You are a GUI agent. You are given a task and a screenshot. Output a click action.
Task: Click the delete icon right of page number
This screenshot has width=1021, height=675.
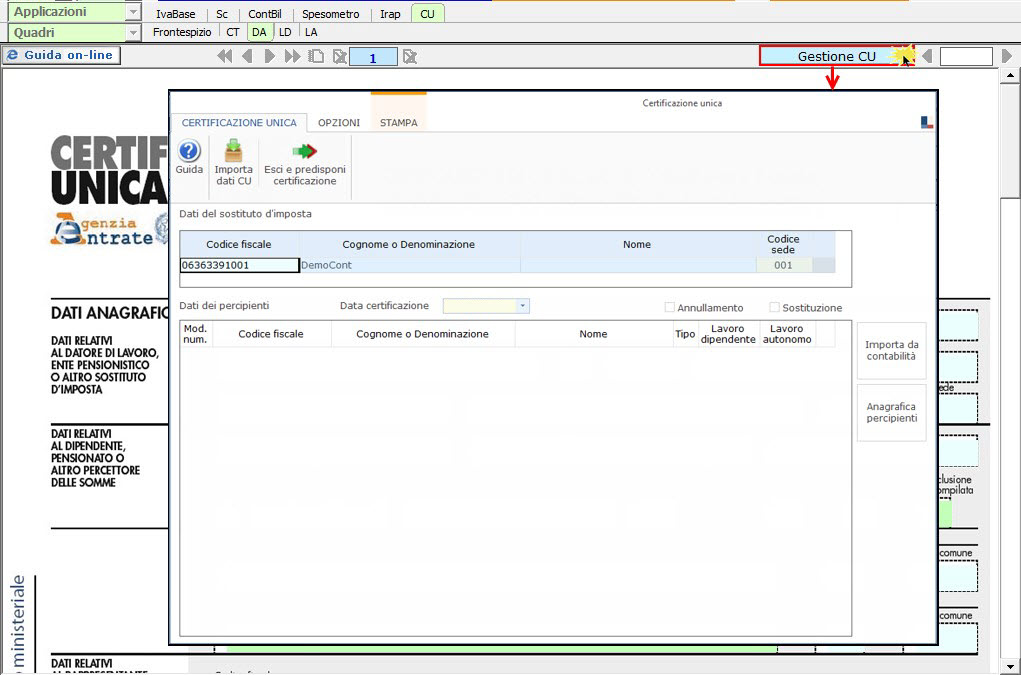(410, 57)
